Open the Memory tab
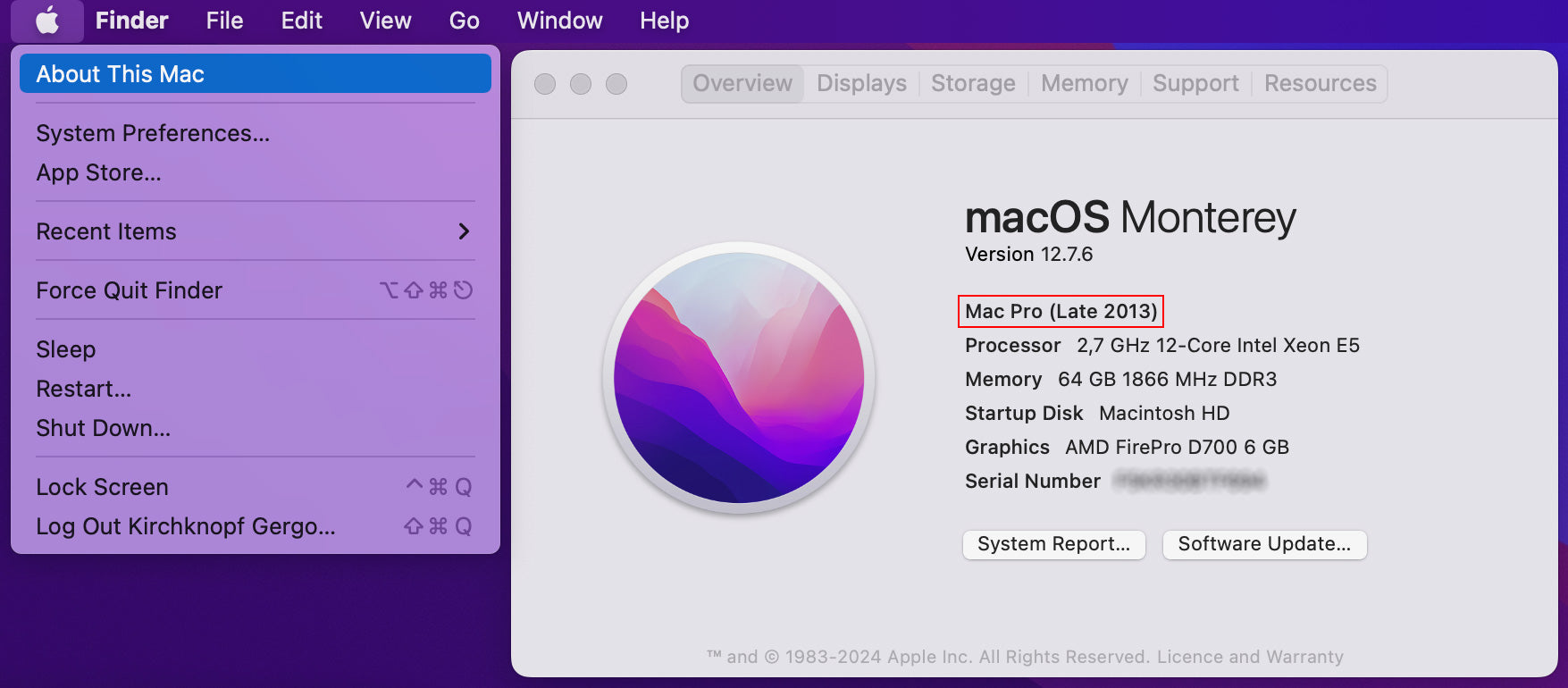 [x=1084, y=84]
